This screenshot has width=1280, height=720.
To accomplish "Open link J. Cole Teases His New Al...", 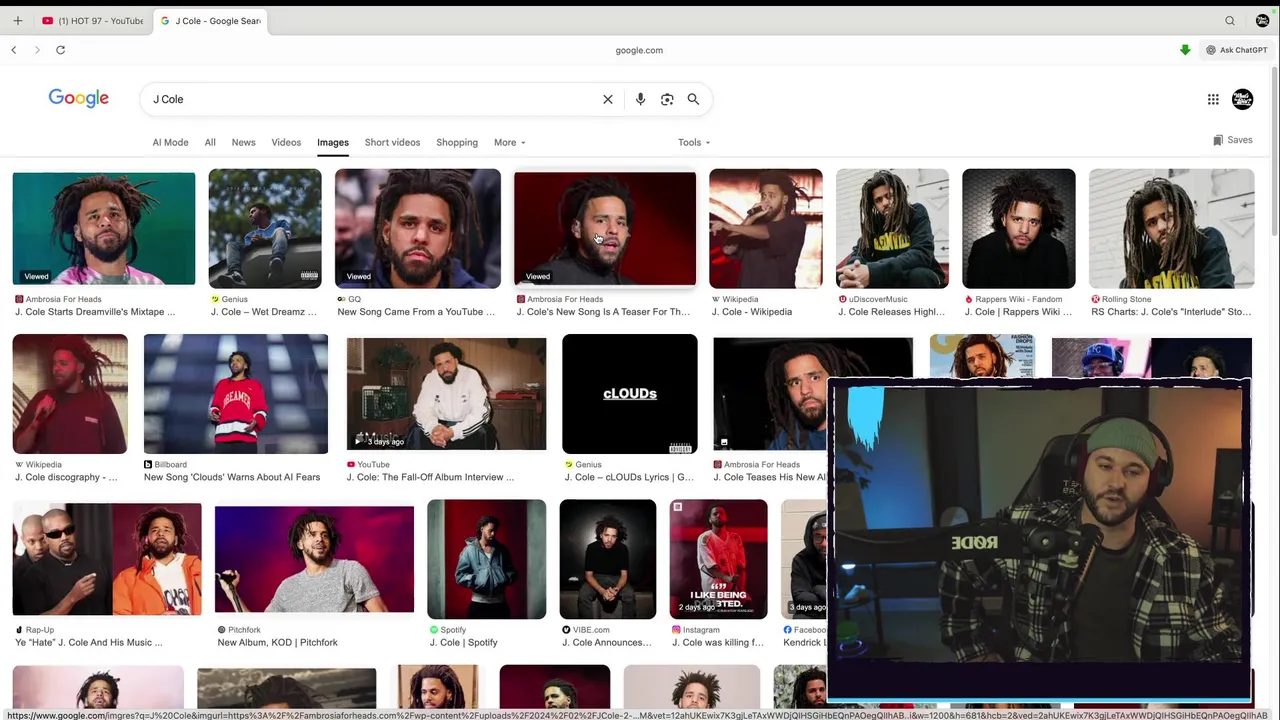I will (770, 477).
